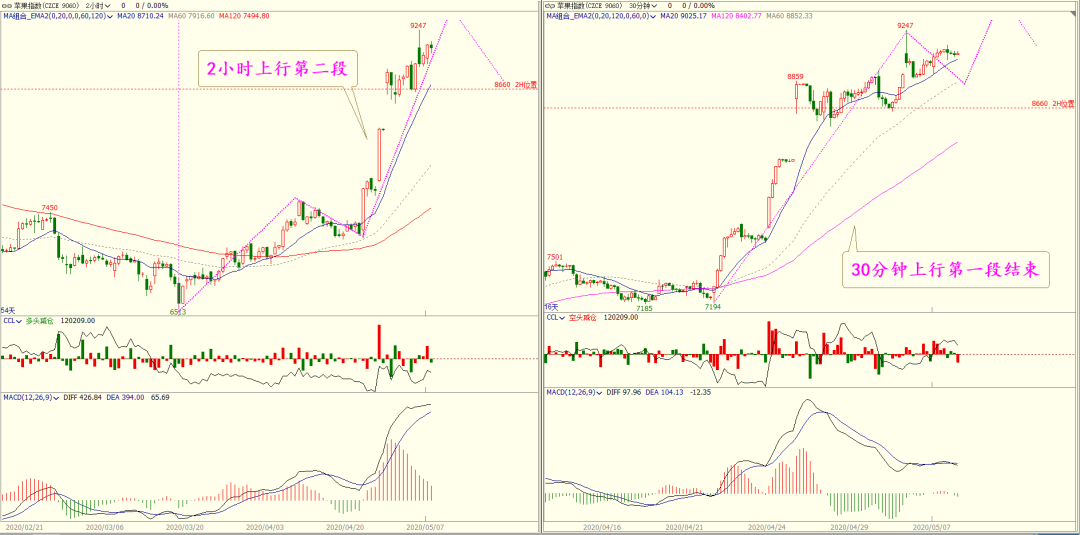Click the 9247 high label in right chart
This screenshot has height=535, width=1080.
click(x=905, y=25)
